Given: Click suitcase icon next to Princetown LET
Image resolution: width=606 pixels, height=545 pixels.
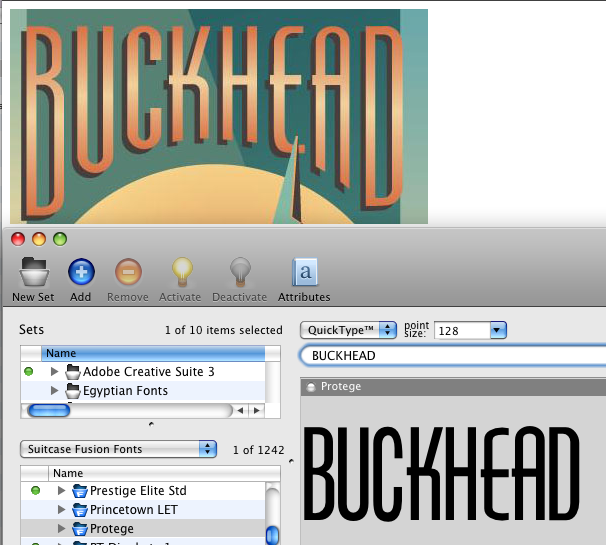Looking at the screenshot, I should point(80,510).
